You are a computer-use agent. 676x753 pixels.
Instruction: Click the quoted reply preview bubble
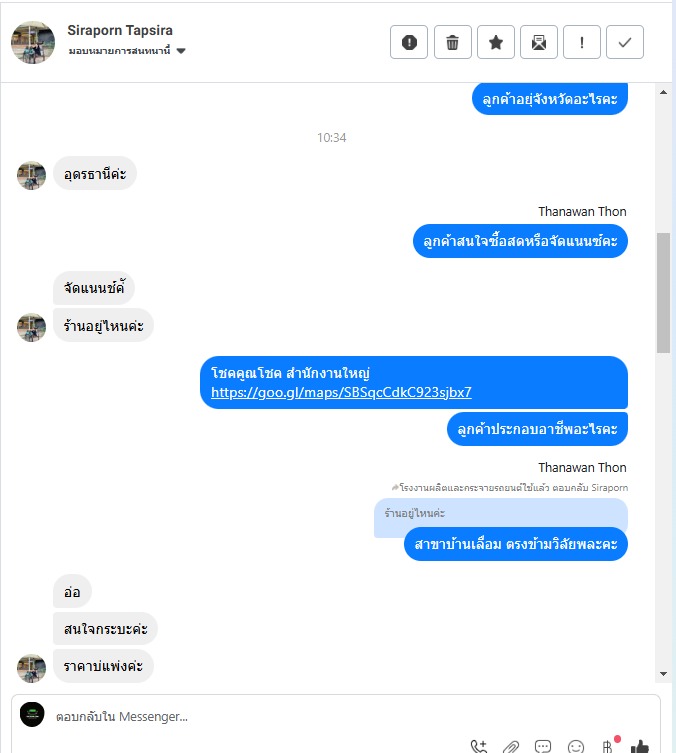501,513
